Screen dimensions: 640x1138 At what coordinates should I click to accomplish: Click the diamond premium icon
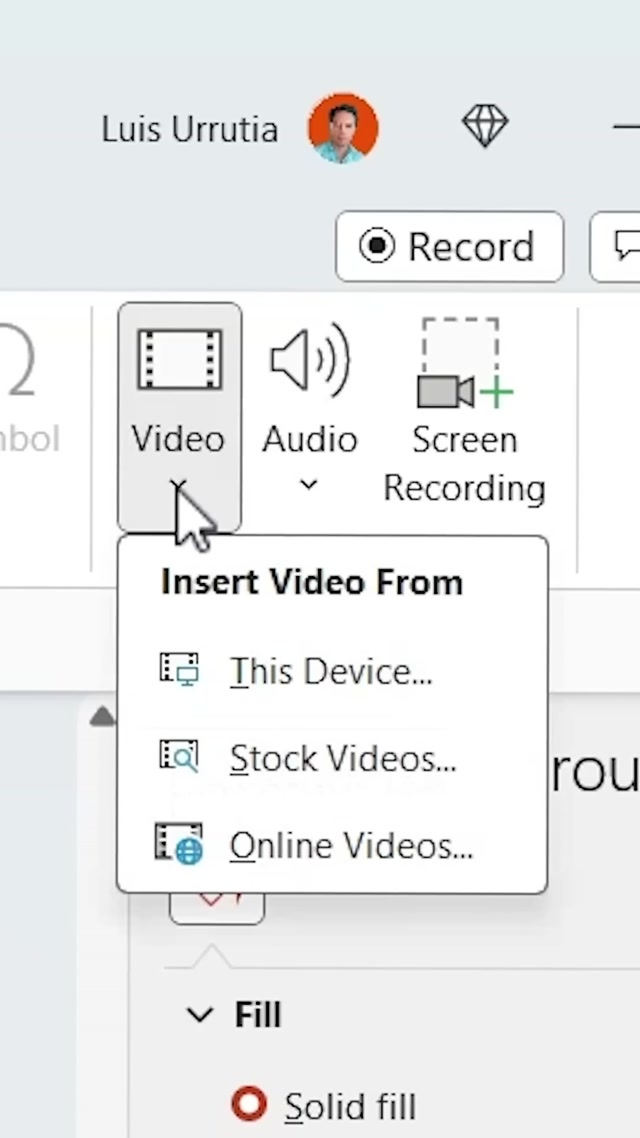tap(485, 127)
